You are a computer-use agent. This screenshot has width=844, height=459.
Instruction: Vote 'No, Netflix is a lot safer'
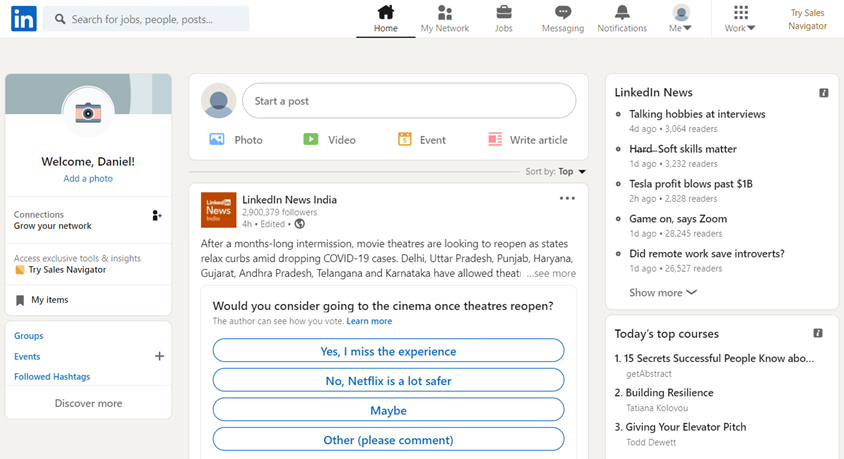388,381
